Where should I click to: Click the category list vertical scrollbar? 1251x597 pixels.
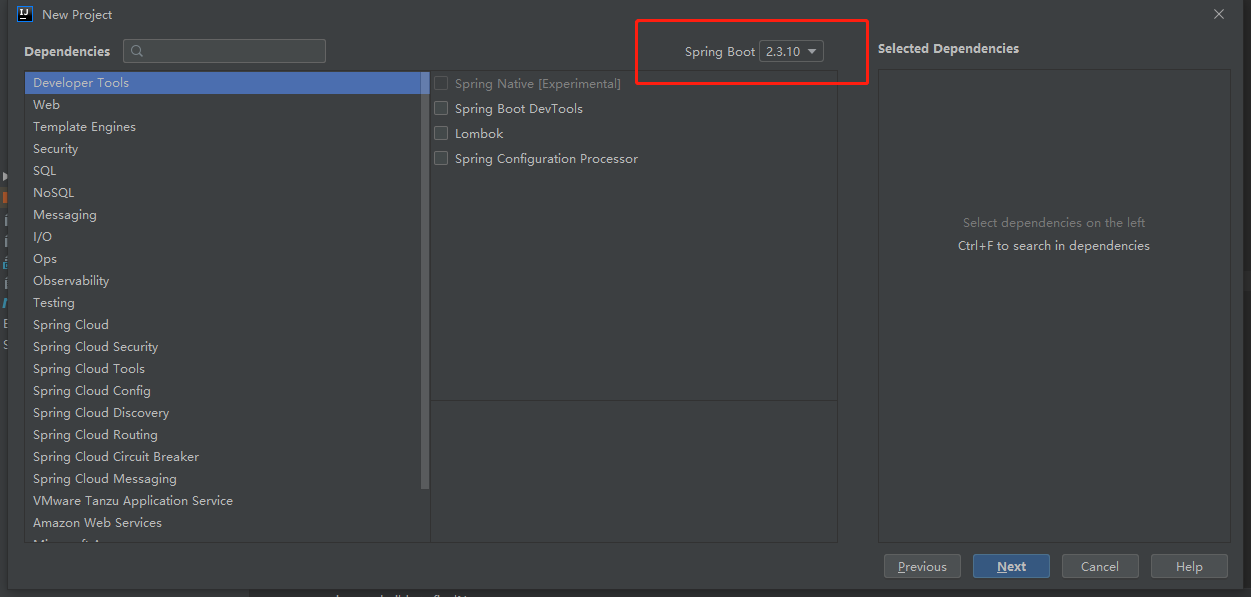click(x=425, y=280)
